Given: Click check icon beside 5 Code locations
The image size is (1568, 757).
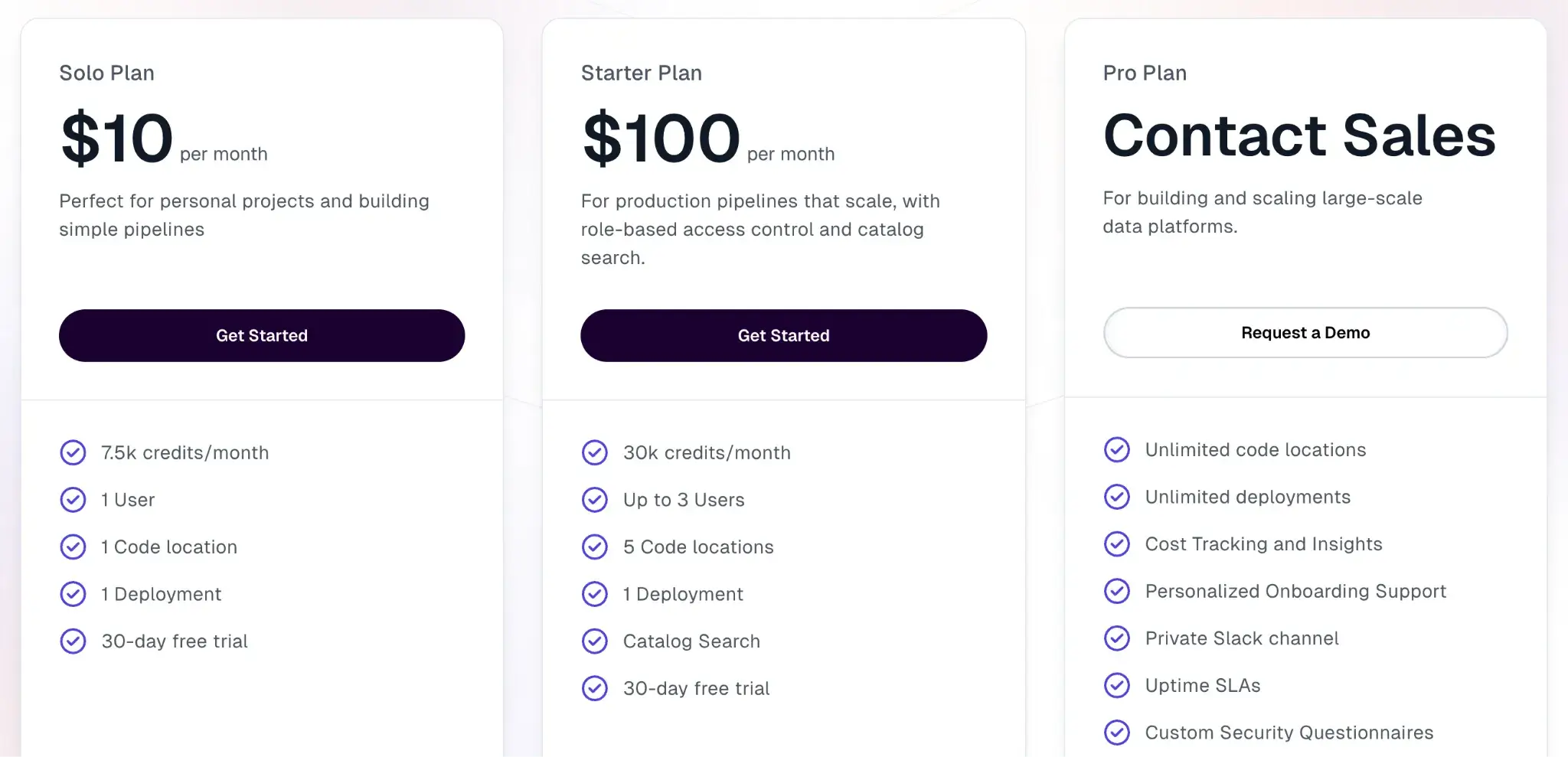Looking at the screenshot, I should [595, 547].
